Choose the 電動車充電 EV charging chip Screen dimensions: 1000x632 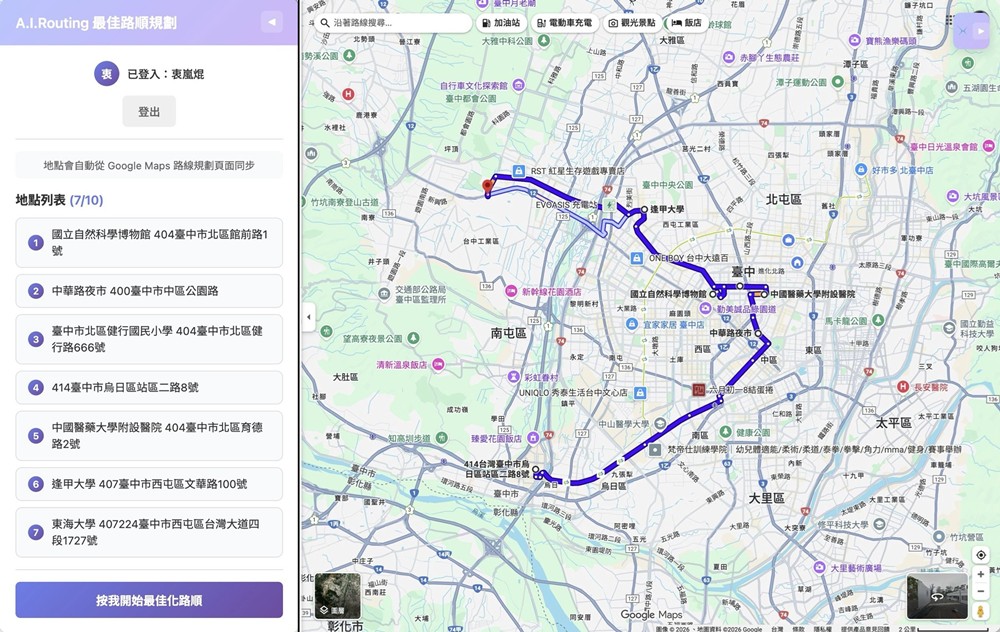(564, 22)
